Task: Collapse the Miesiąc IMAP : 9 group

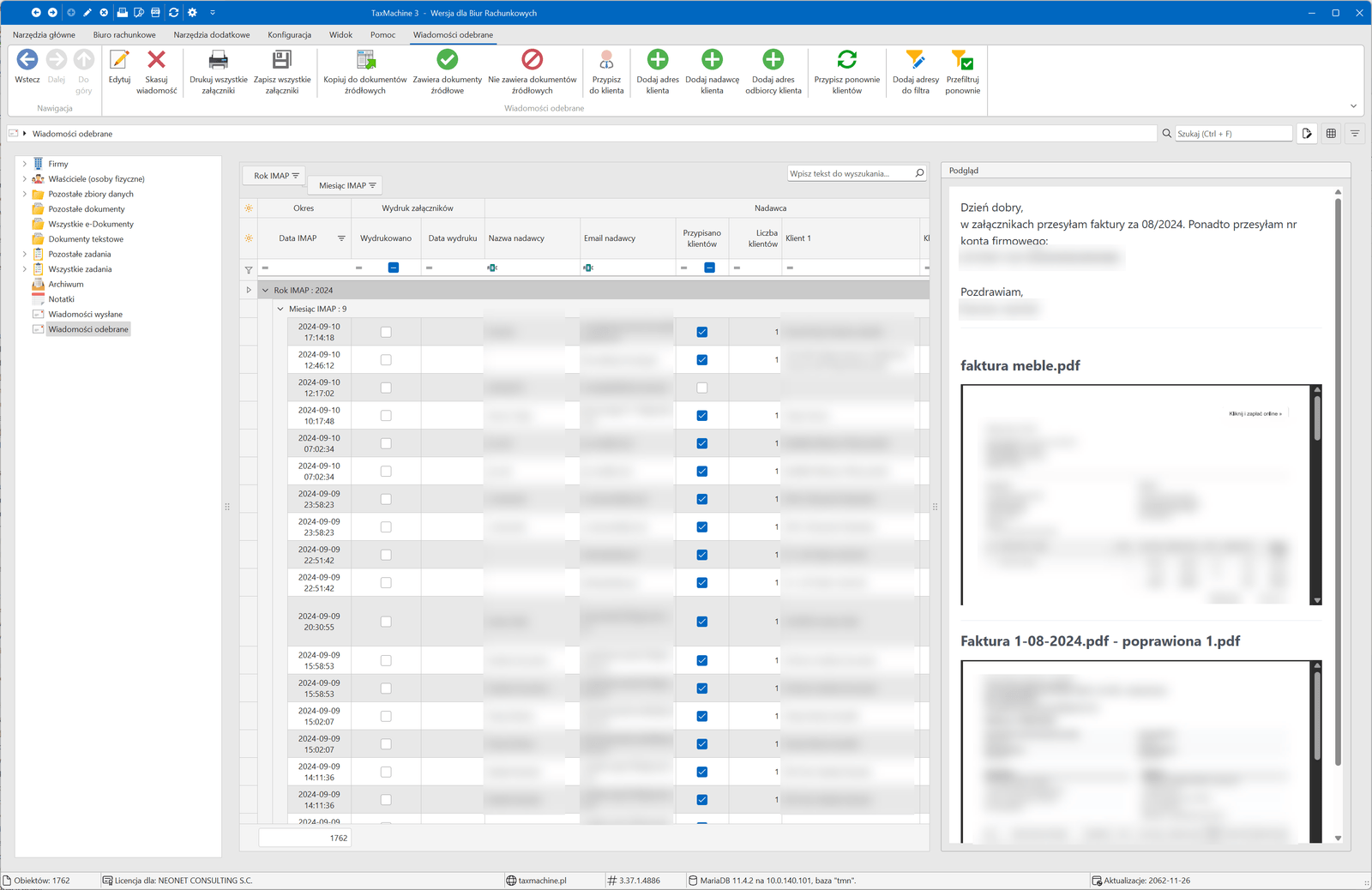Action: click(280, 309)
